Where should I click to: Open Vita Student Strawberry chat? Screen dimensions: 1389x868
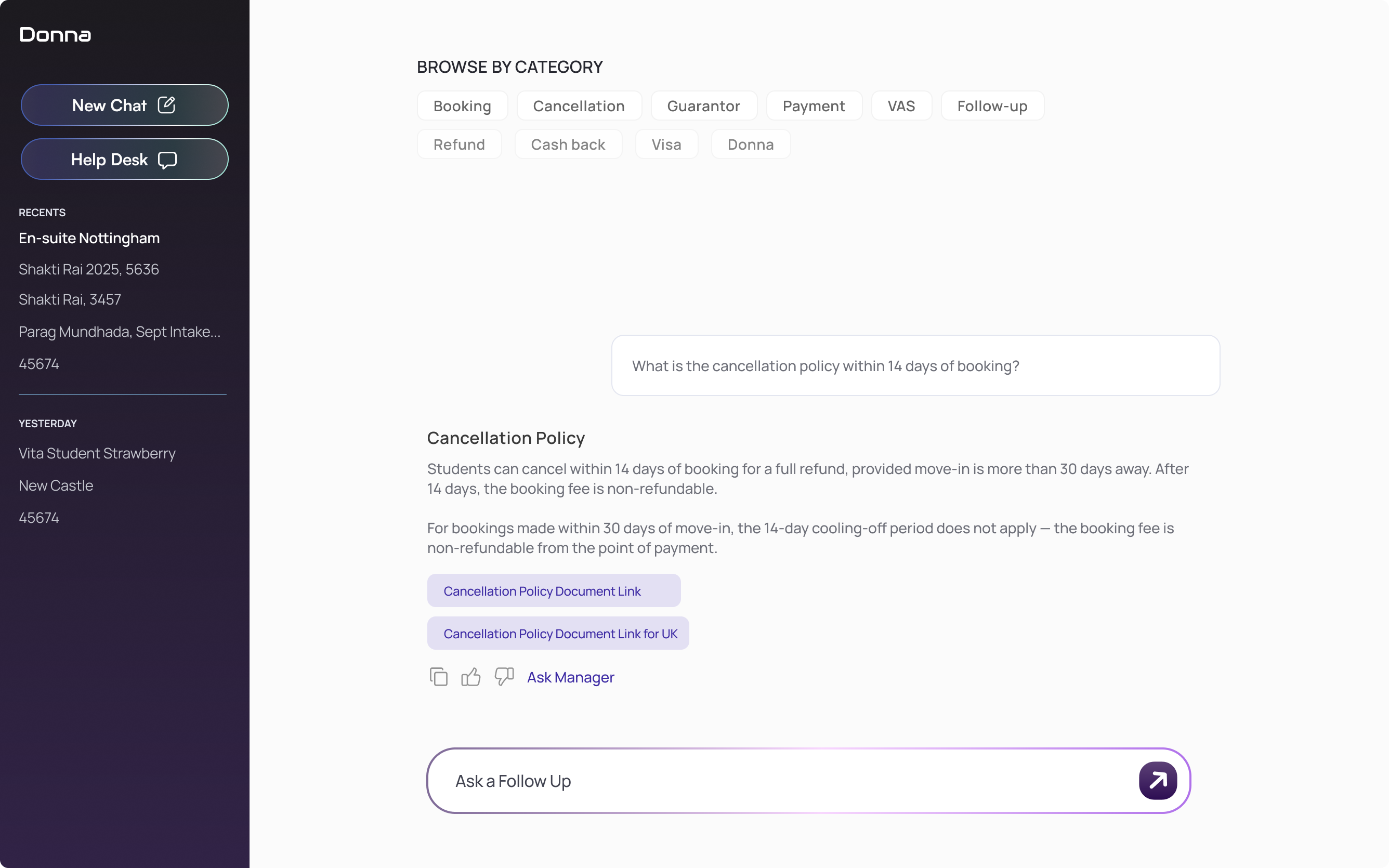[97, 453]
